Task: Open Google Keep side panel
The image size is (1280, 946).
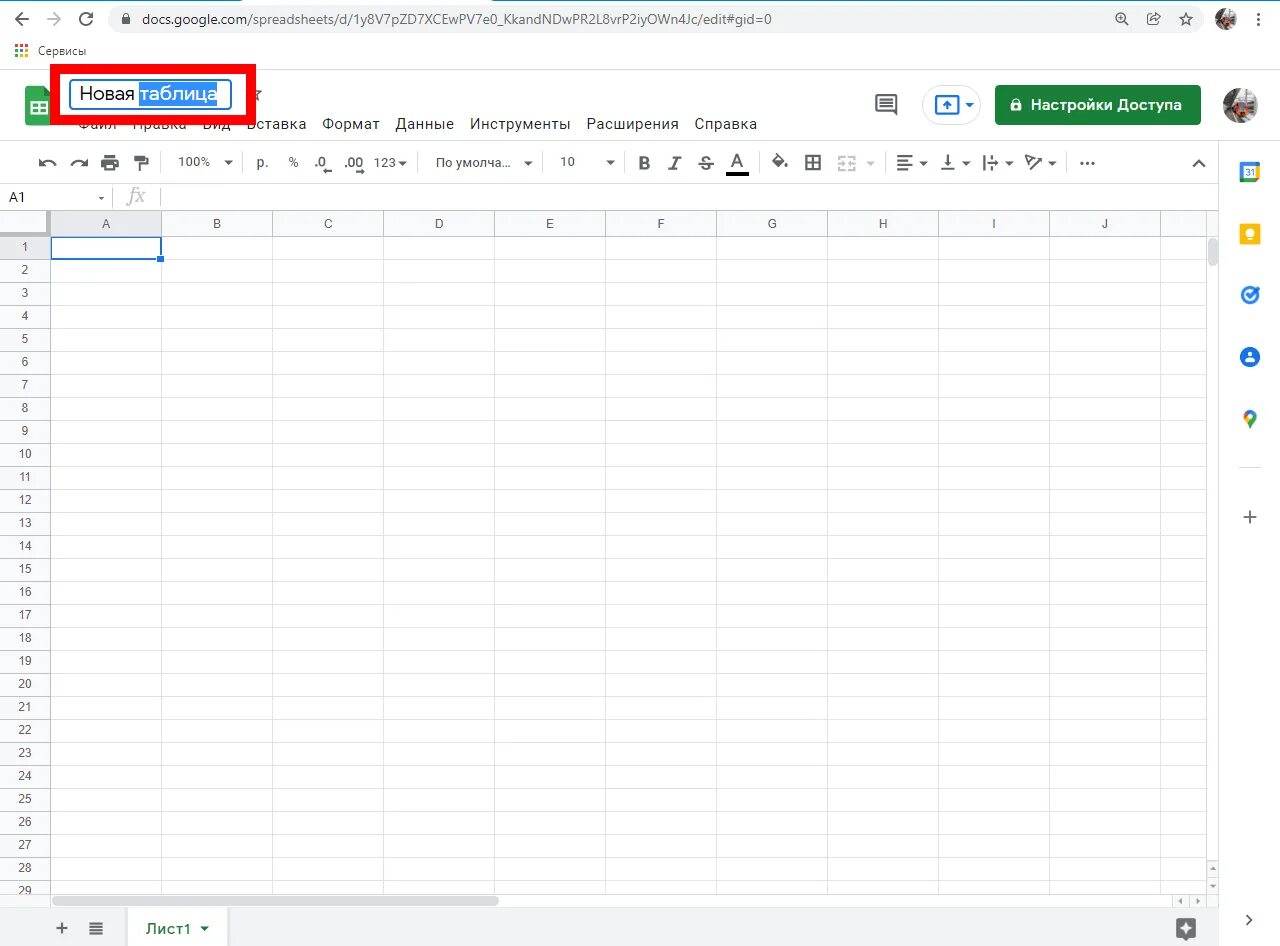Action: (x=1250, y=234)
